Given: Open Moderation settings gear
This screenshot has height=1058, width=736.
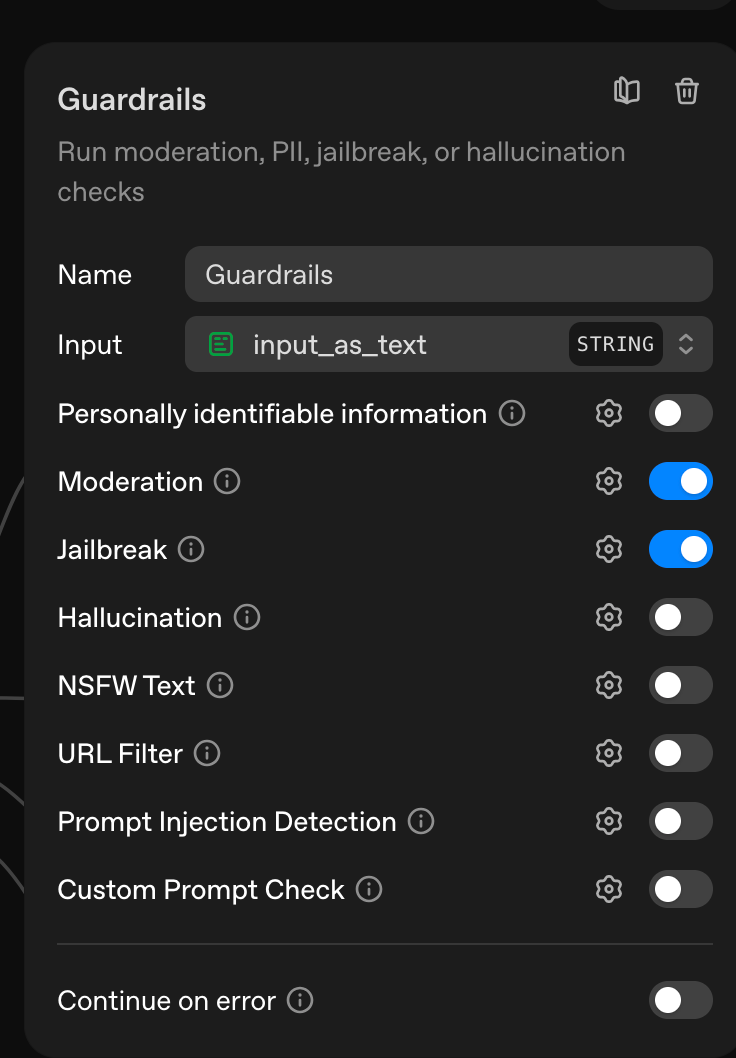Looking at the screenshot, I should [x=608, y=482].
